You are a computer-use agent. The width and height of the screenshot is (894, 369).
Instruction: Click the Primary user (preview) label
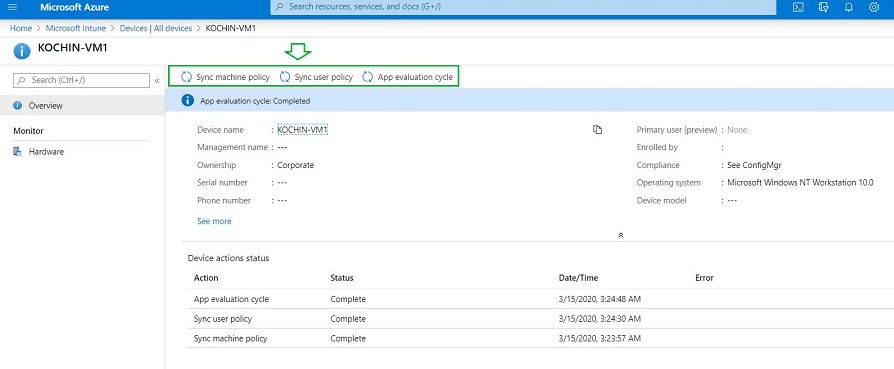(x=676, y=129)
